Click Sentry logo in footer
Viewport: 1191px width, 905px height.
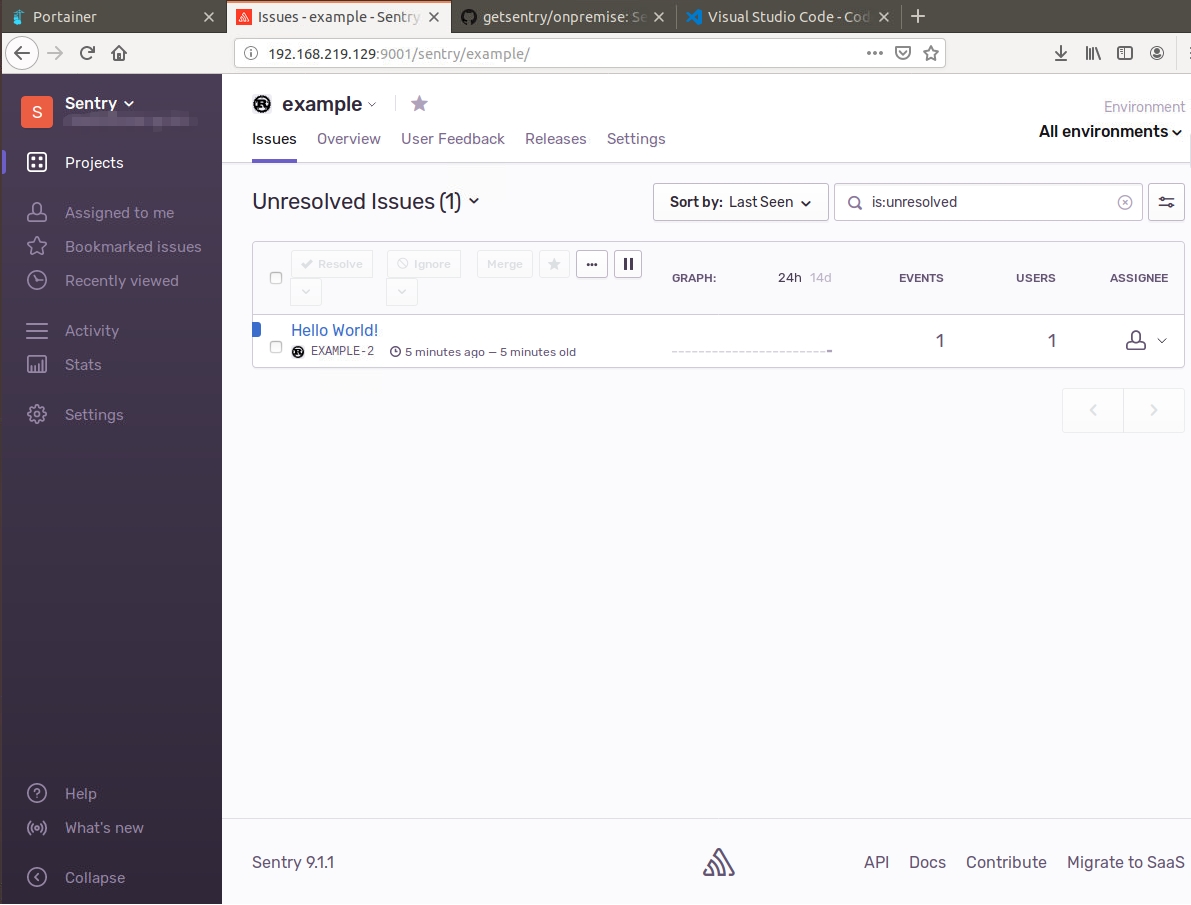[x=719, y=862]
